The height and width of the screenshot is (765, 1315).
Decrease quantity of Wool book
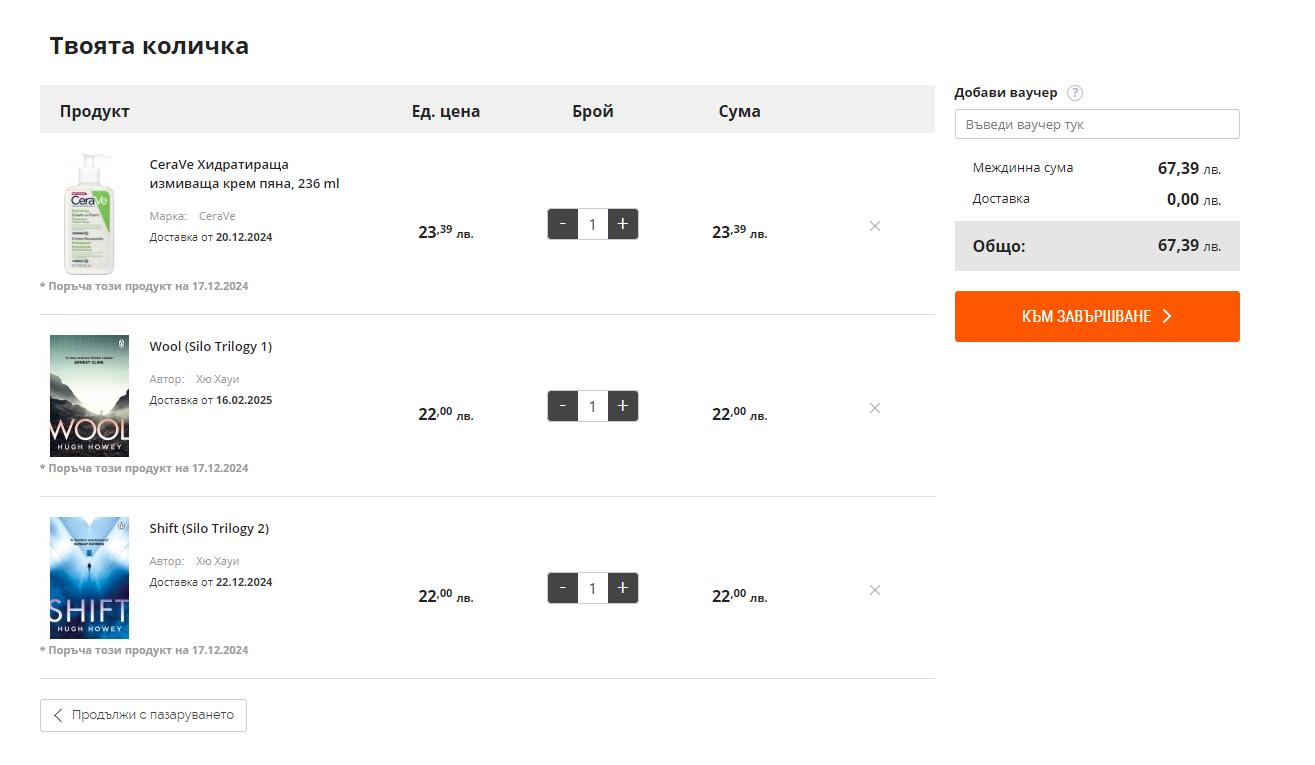pos(563,406)
